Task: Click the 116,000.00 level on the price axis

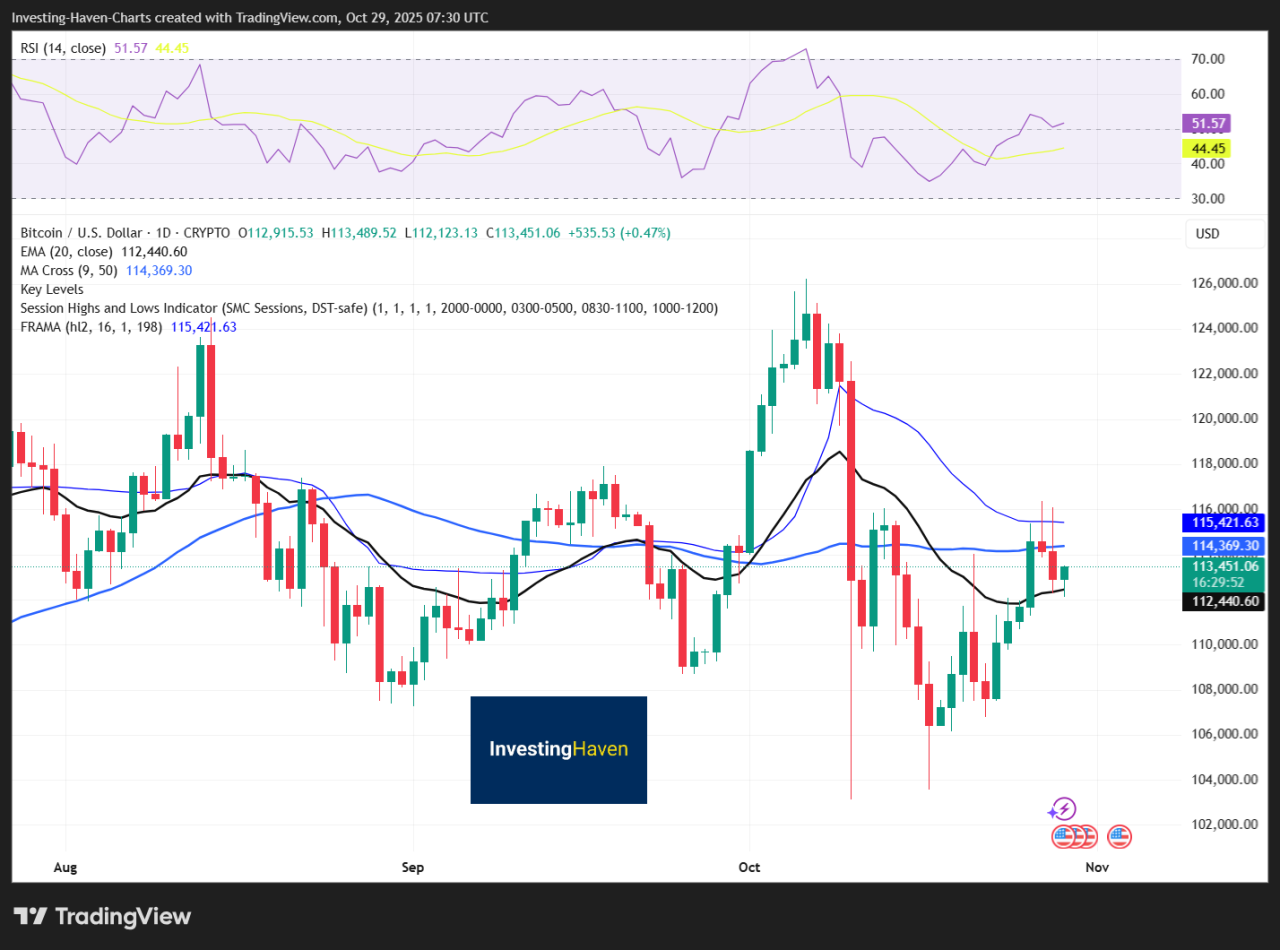Action: tap(1226, 509)
